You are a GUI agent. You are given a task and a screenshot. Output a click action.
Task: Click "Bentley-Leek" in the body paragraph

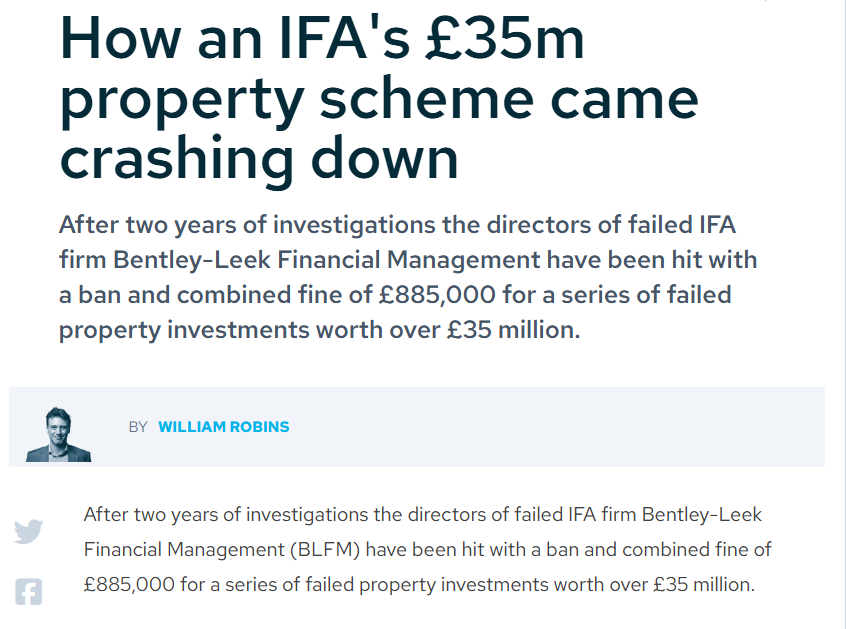701,515
